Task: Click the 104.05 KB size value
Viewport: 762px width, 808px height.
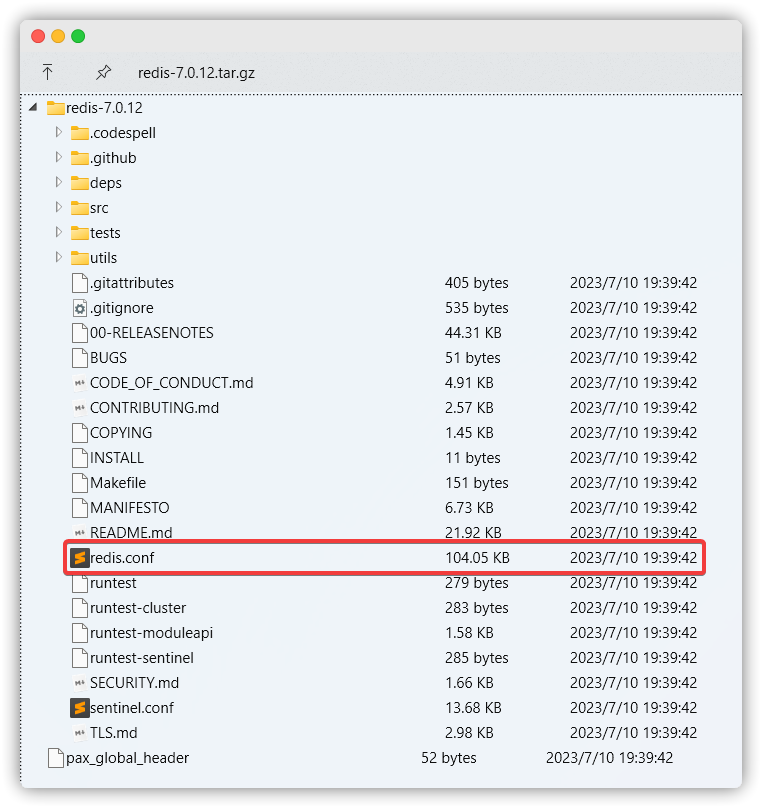Action: pos(478,558)
